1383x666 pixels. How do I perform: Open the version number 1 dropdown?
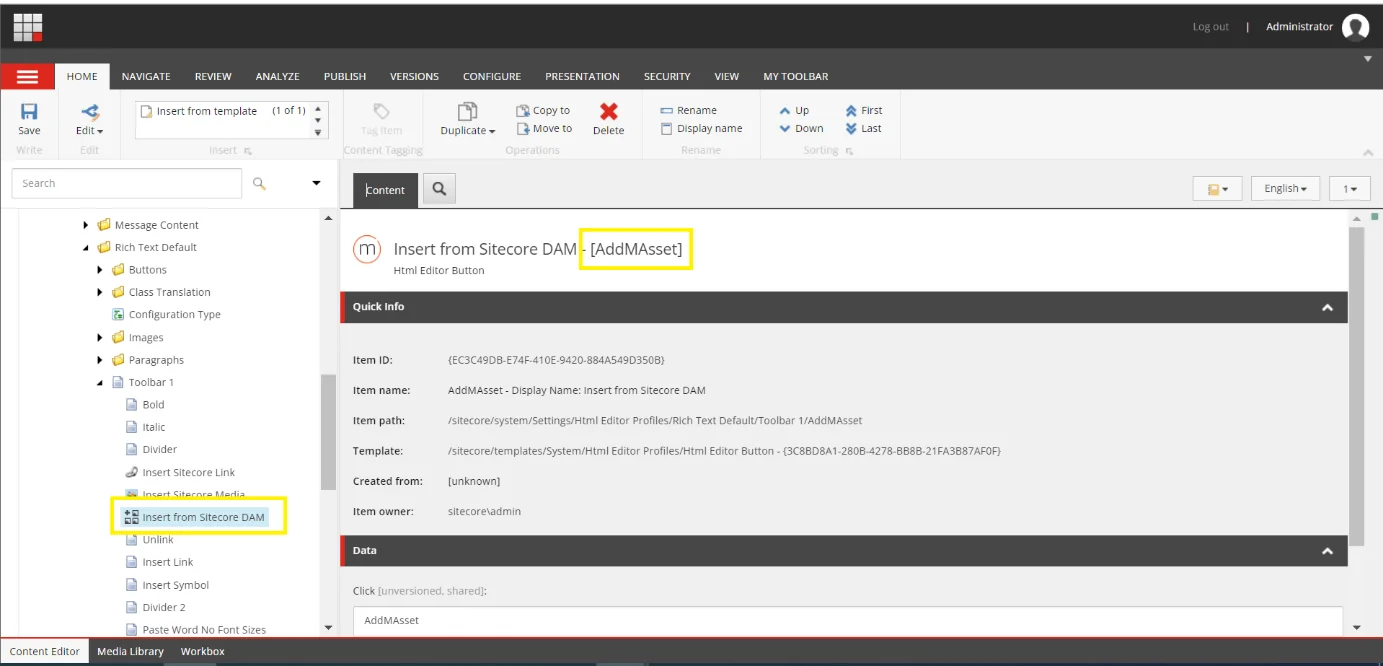click(x=1349, y=188)
